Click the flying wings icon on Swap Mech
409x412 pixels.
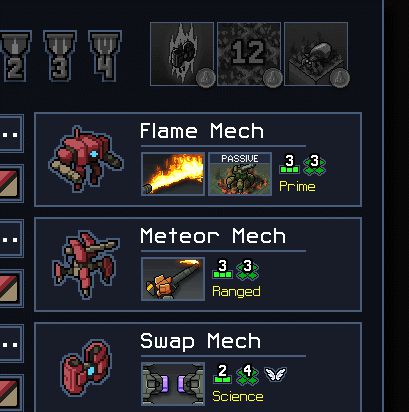click(275, 374)
